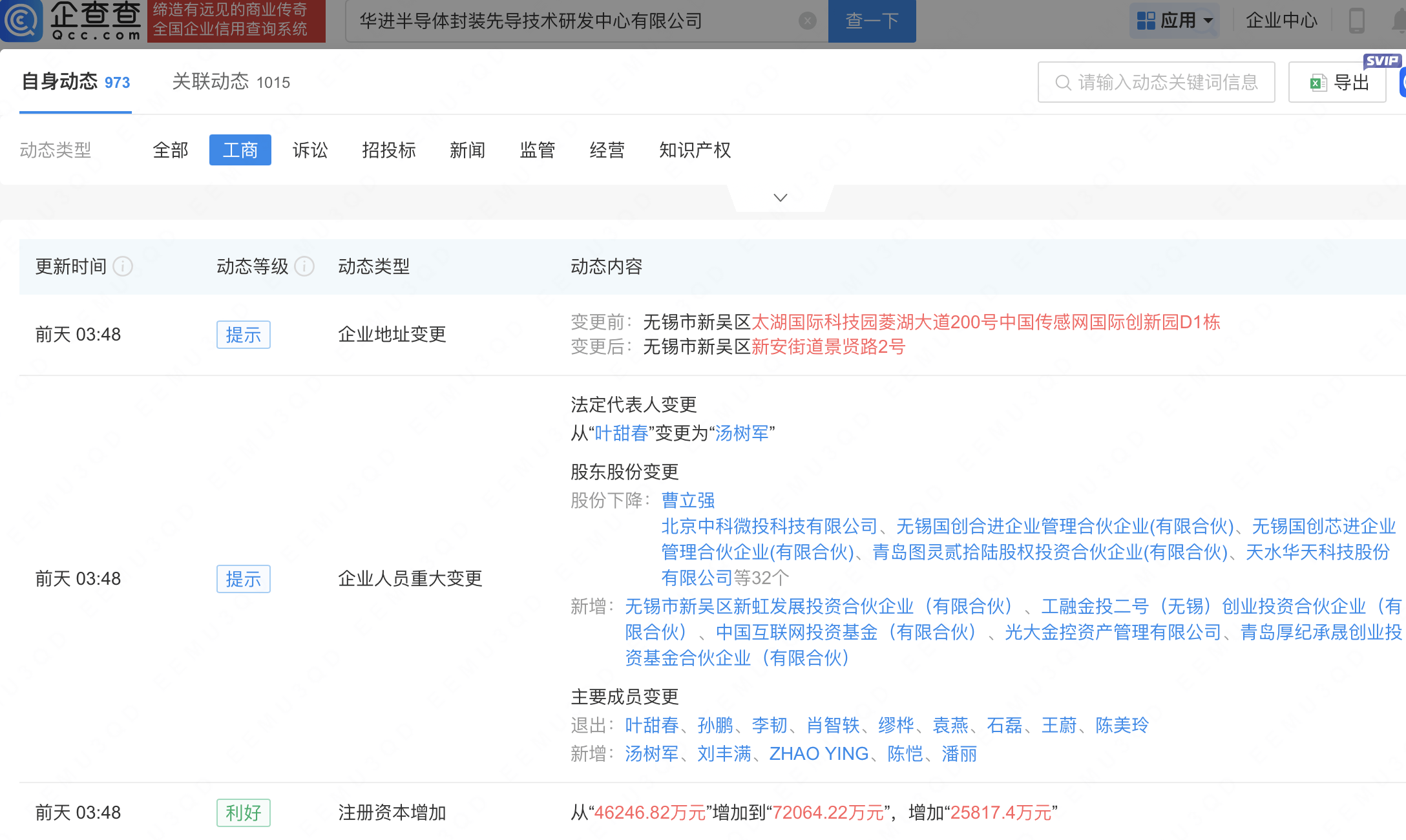Click the magnifier icon in keyword search
Screen dimensions: 1406x840
tap(1062, 83)
